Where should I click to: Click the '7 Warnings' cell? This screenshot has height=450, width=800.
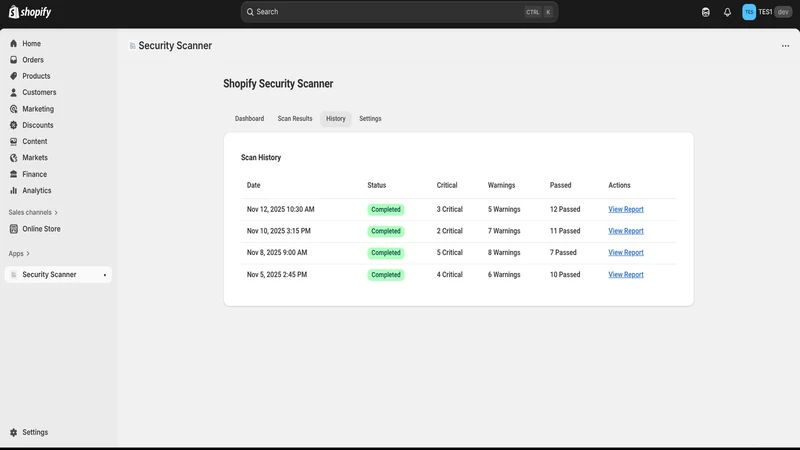[x=504, y=231]
